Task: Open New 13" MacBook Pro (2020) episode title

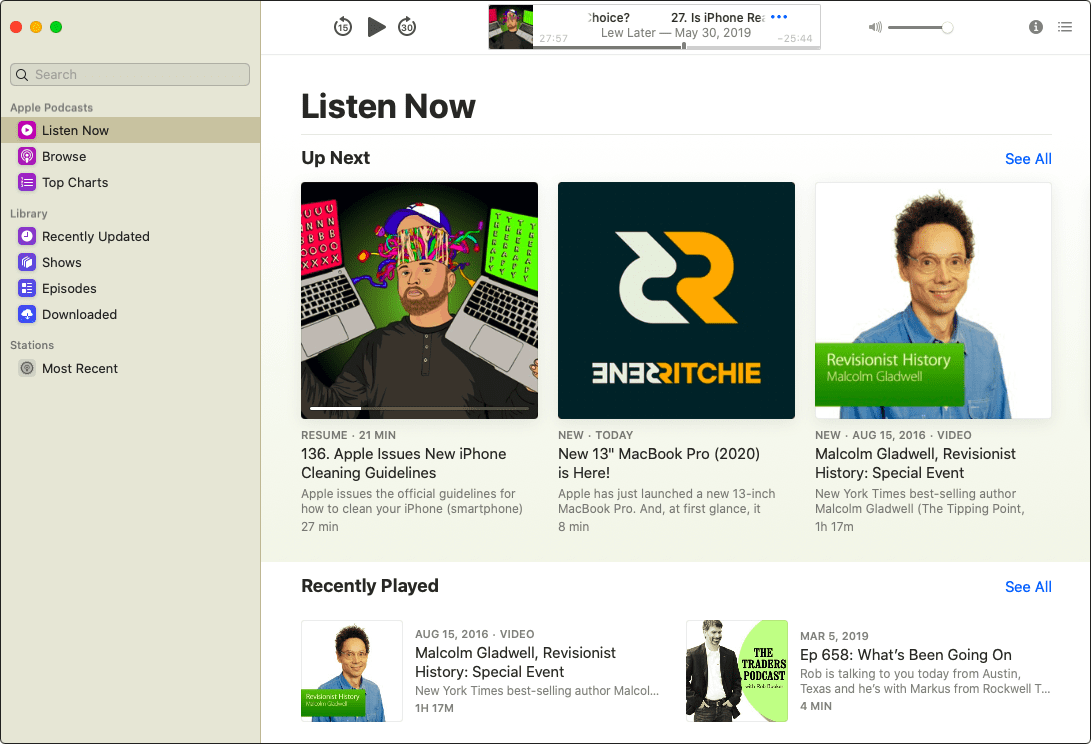Action: pyautogui.click(x=659, y=463)
